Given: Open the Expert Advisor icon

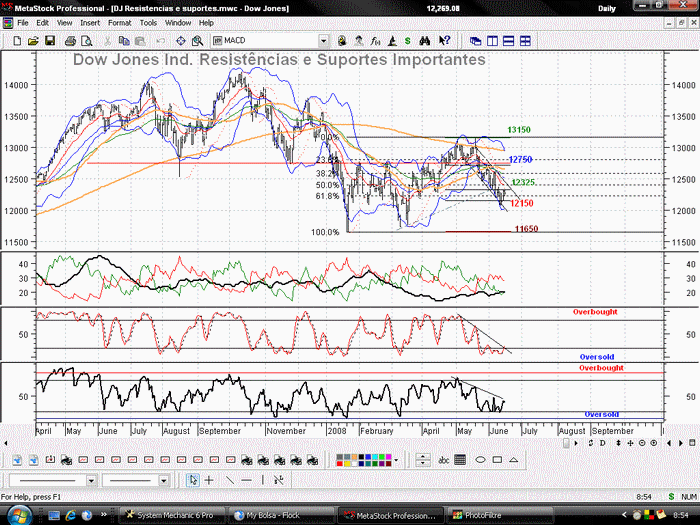Looking at the screenshot, I should click(x=359, y=41).
